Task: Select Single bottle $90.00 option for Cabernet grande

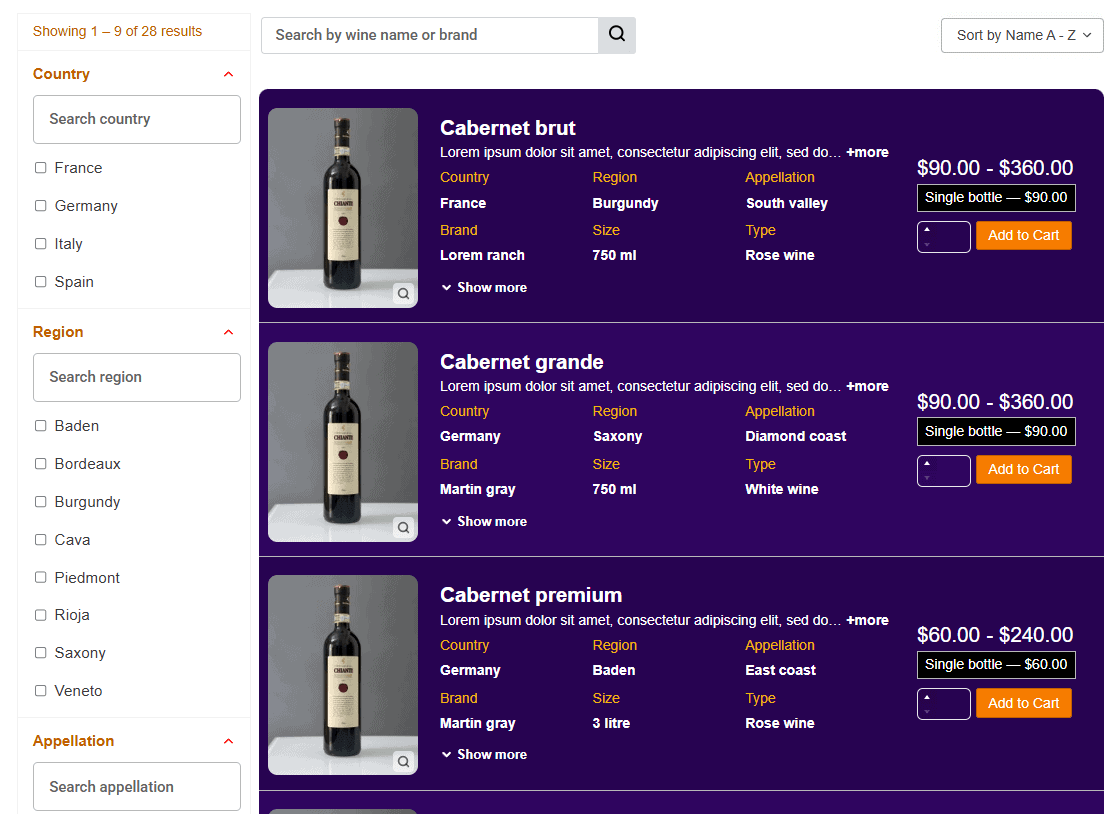Action: pyautogui.click(x=995, y=431)
